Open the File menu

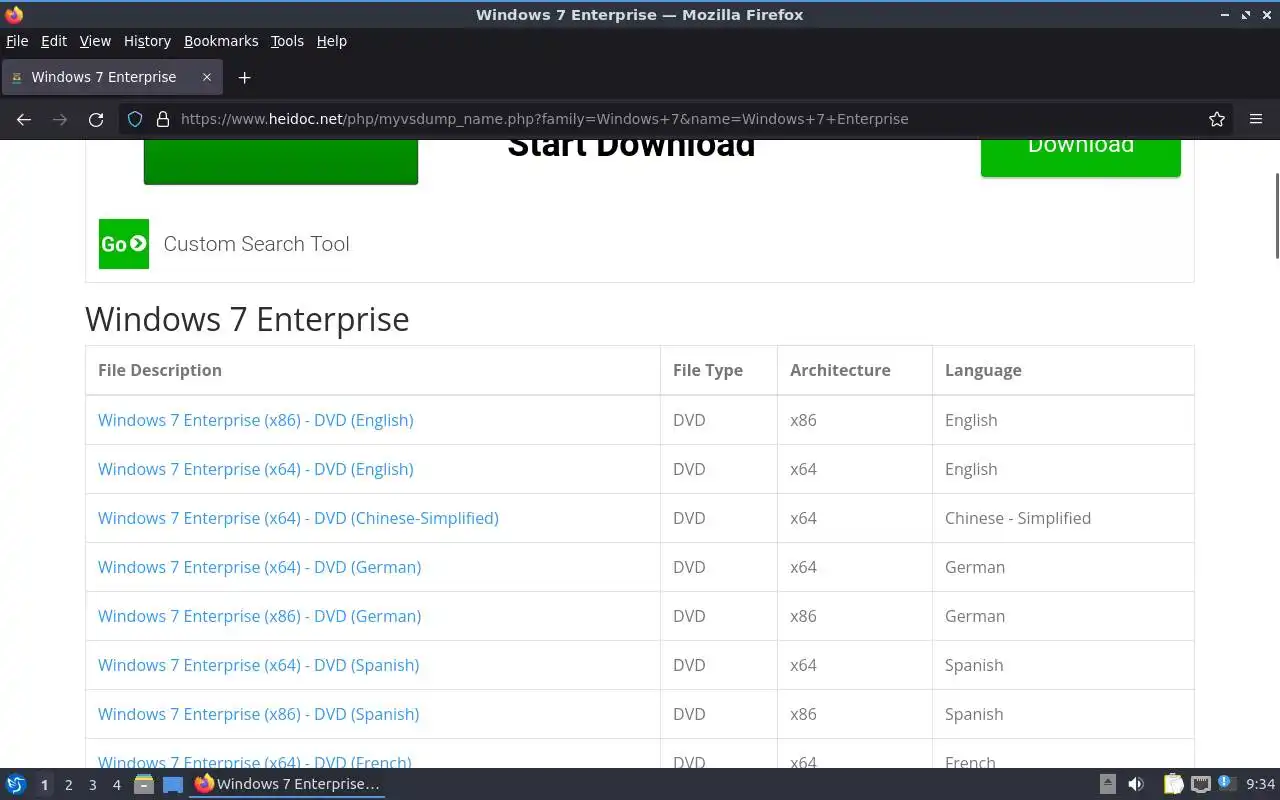tap(17, 41)
